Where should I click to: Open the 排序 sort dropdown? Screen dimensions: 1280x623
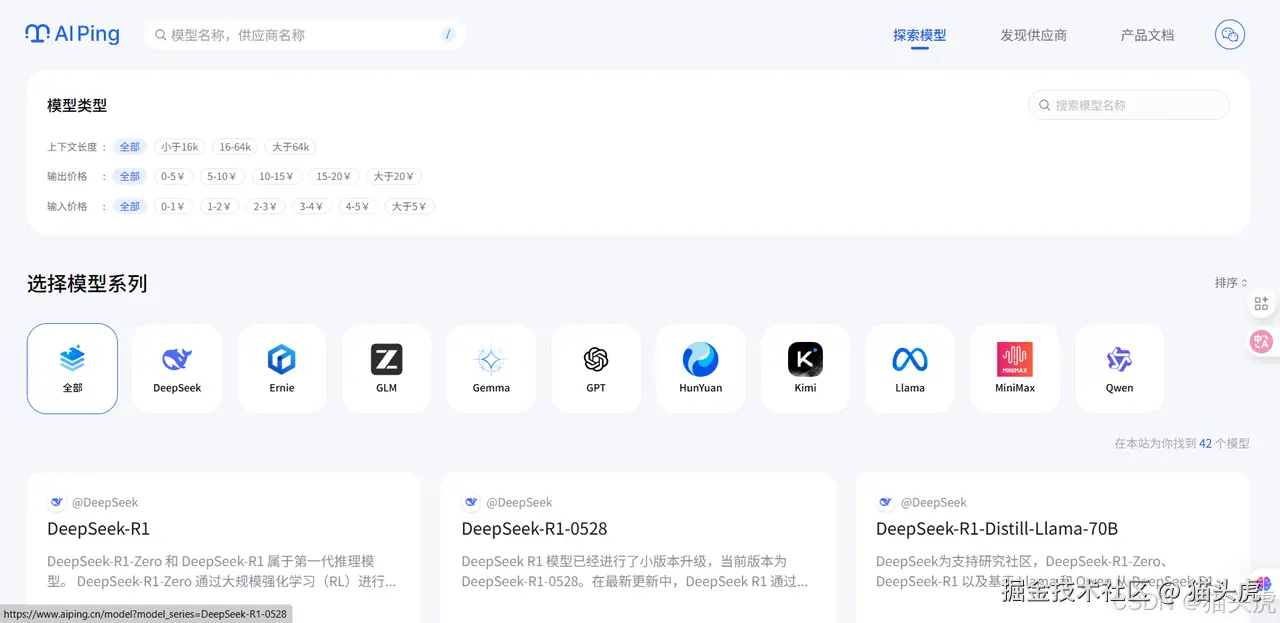[1230, 282]
